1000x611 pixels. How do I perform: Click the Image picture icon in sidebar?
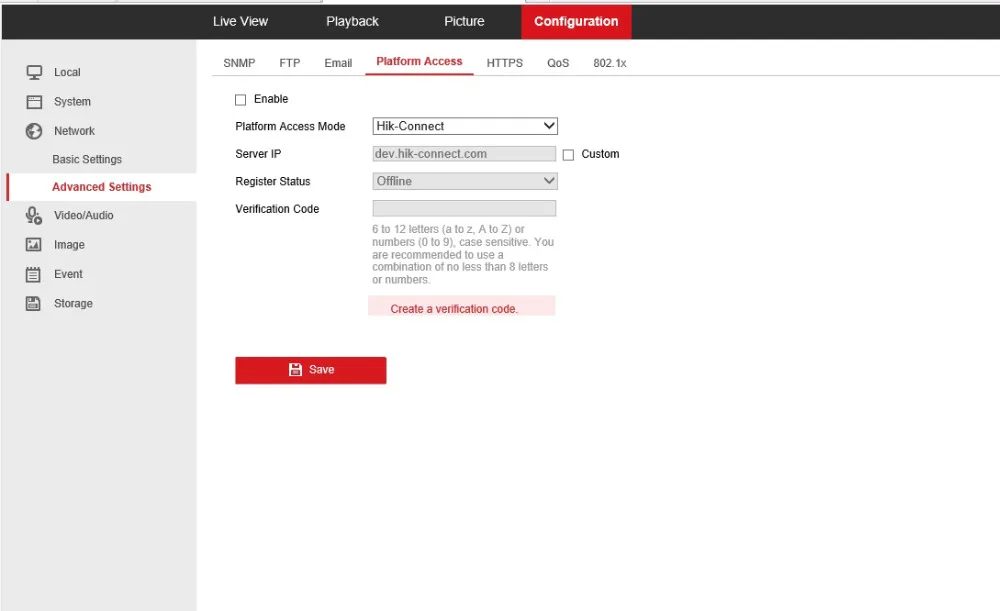click(x=34, y=245)
